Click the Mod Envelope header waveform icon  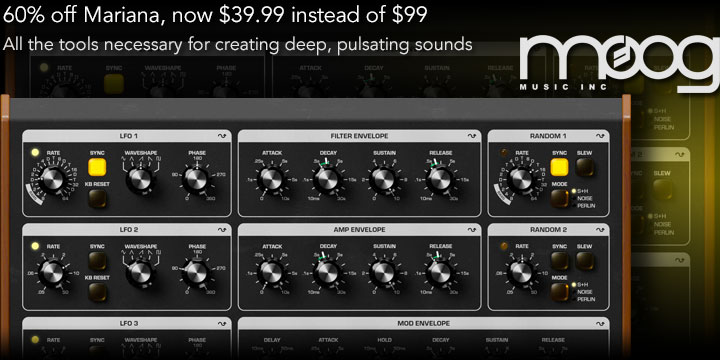point(601,323)
